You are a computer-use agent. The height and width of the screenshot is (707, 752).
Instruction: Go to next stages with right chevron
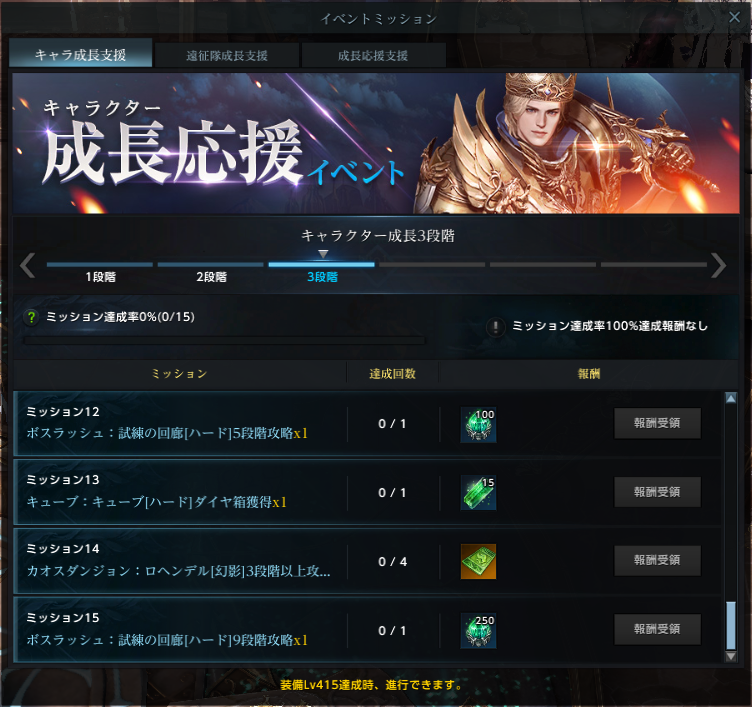click(x=718, y=265)
